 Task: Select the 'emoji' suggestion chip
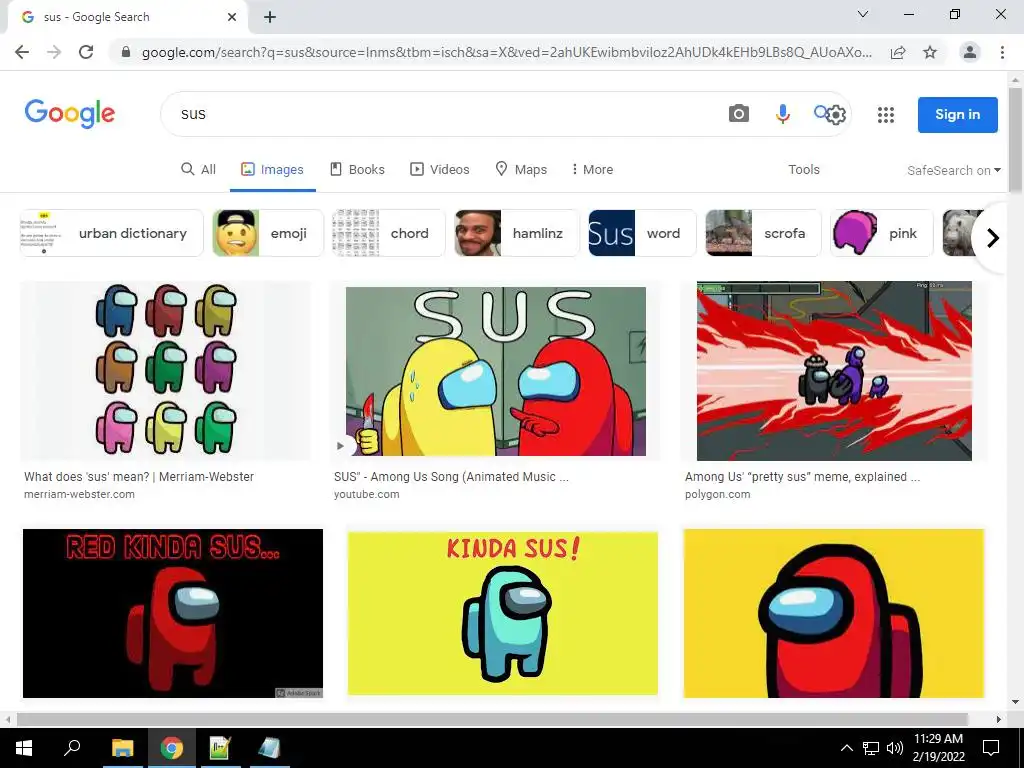point(268,233)
